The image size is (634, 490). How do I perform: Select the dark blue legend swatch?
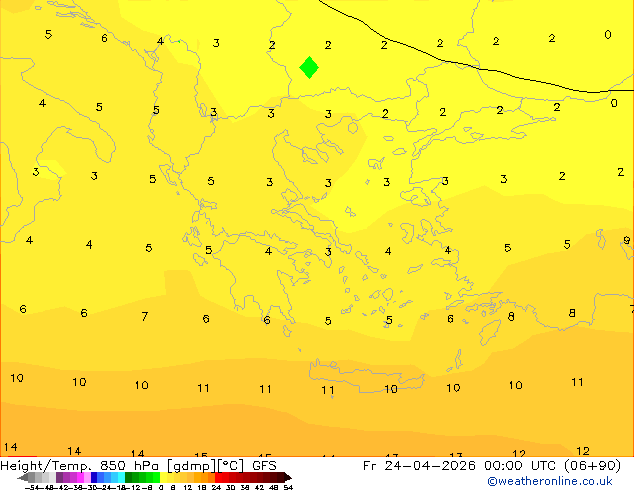click(x=94, y=477)
